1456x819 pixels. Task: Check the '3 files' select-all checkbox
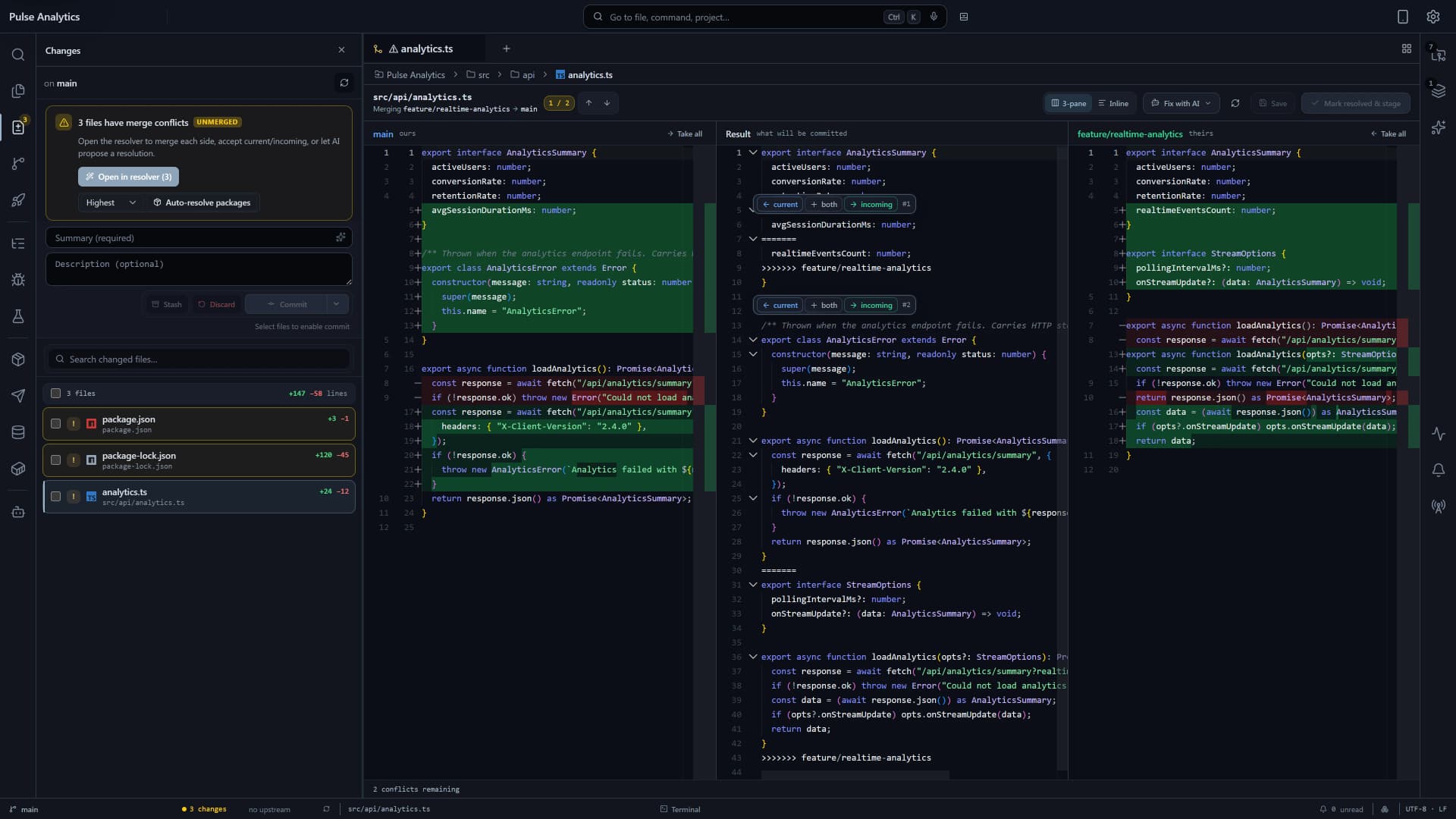[55, 393]
